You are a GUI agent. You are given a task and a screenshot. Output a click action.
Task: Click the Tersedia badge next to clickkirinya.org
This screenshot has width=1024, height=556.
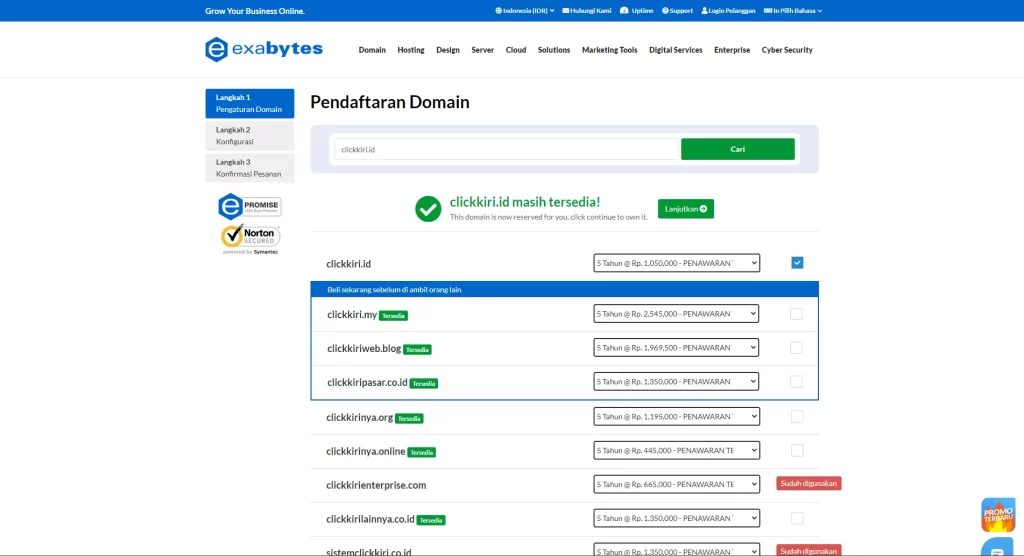click(x=409, y=418)
